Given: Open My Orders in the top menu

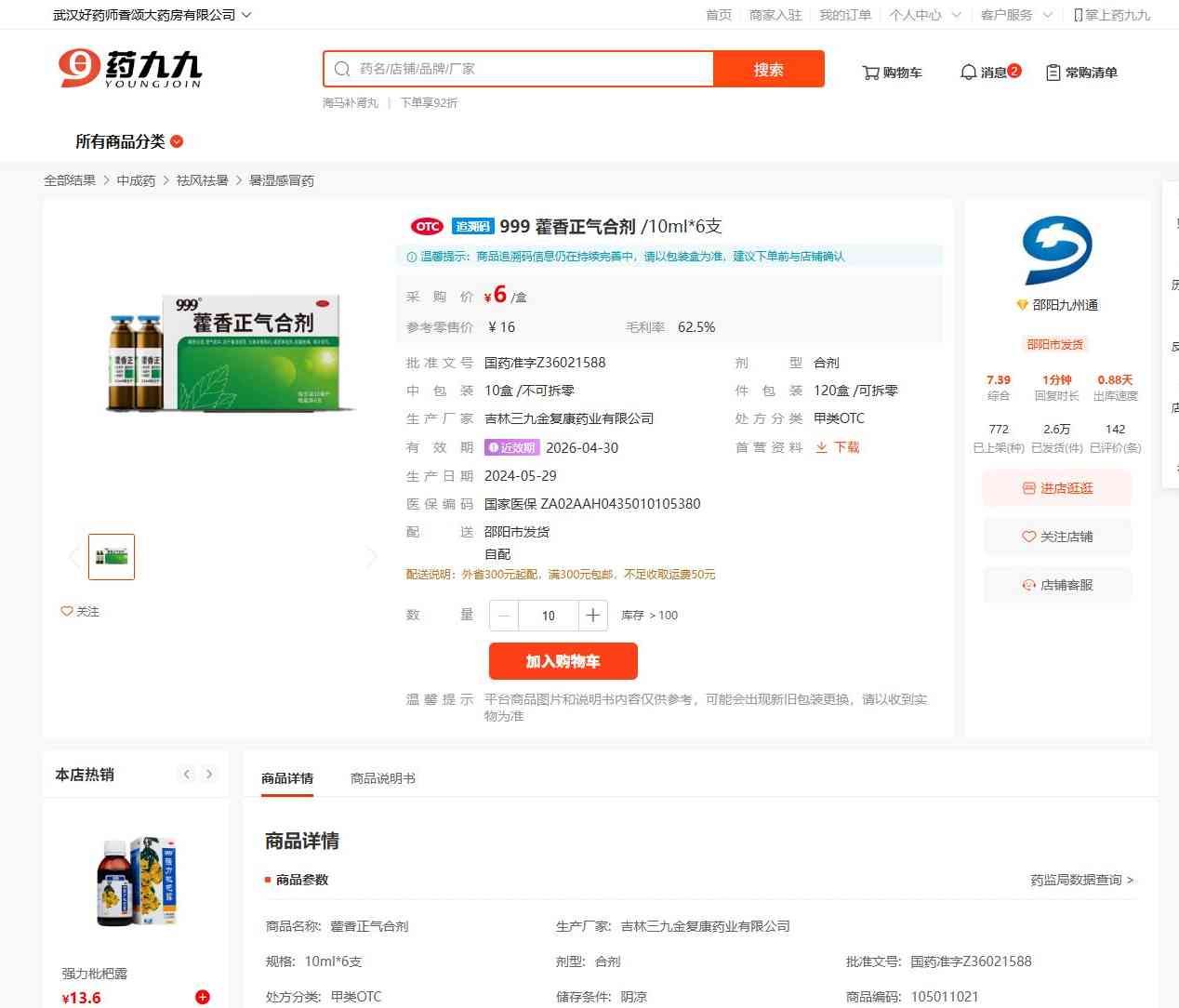Looking at the screenshot, I should pyautogui.click(x=845, y=15).
